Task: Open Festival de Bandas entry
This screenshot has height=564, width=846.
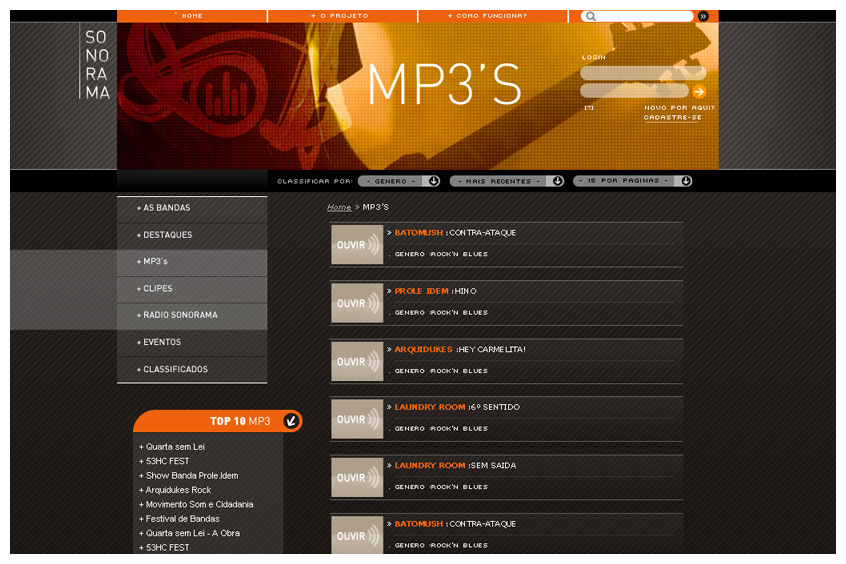Action: pos(182,519)
